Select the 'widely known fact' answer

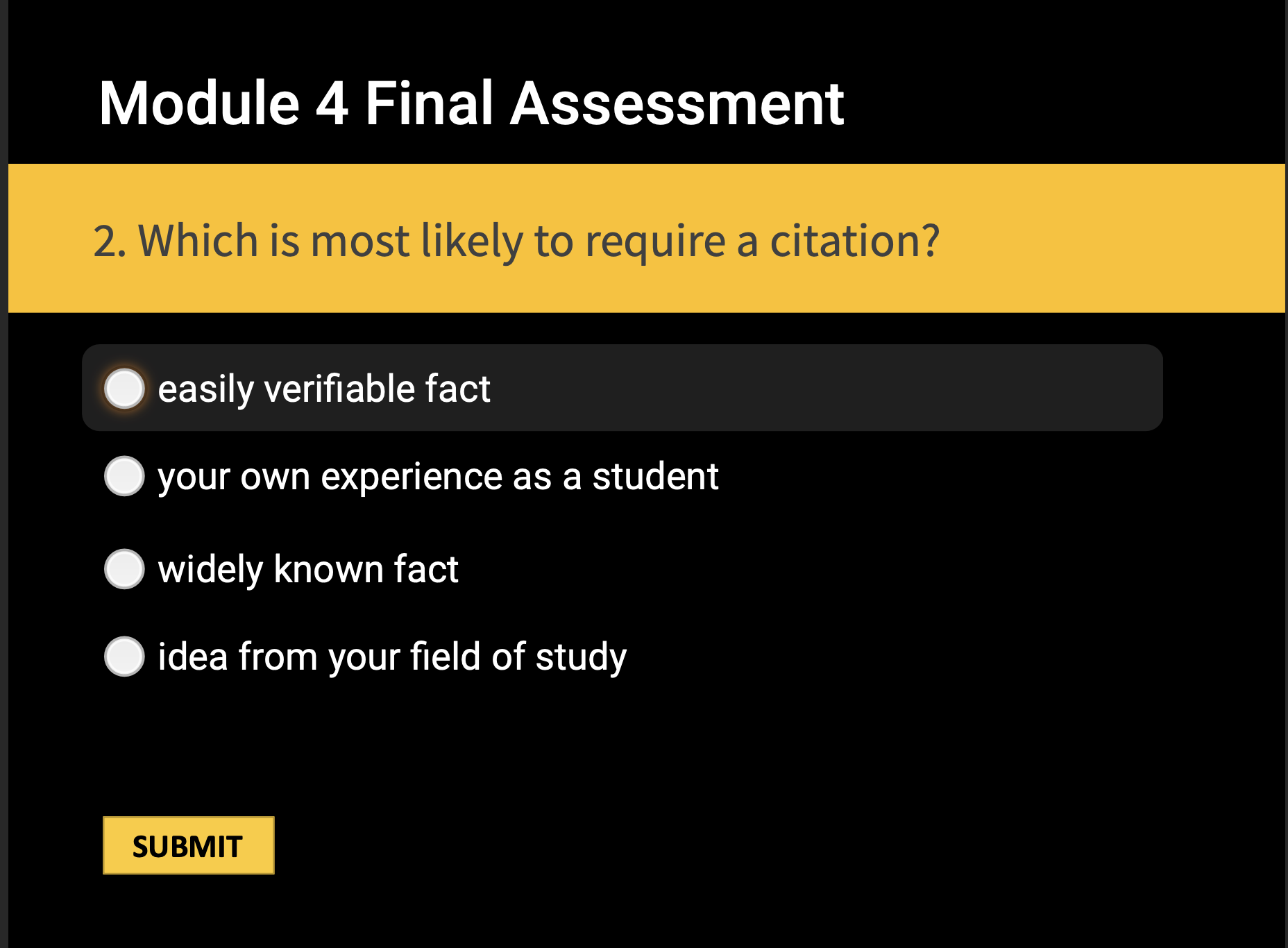(124, 569)
